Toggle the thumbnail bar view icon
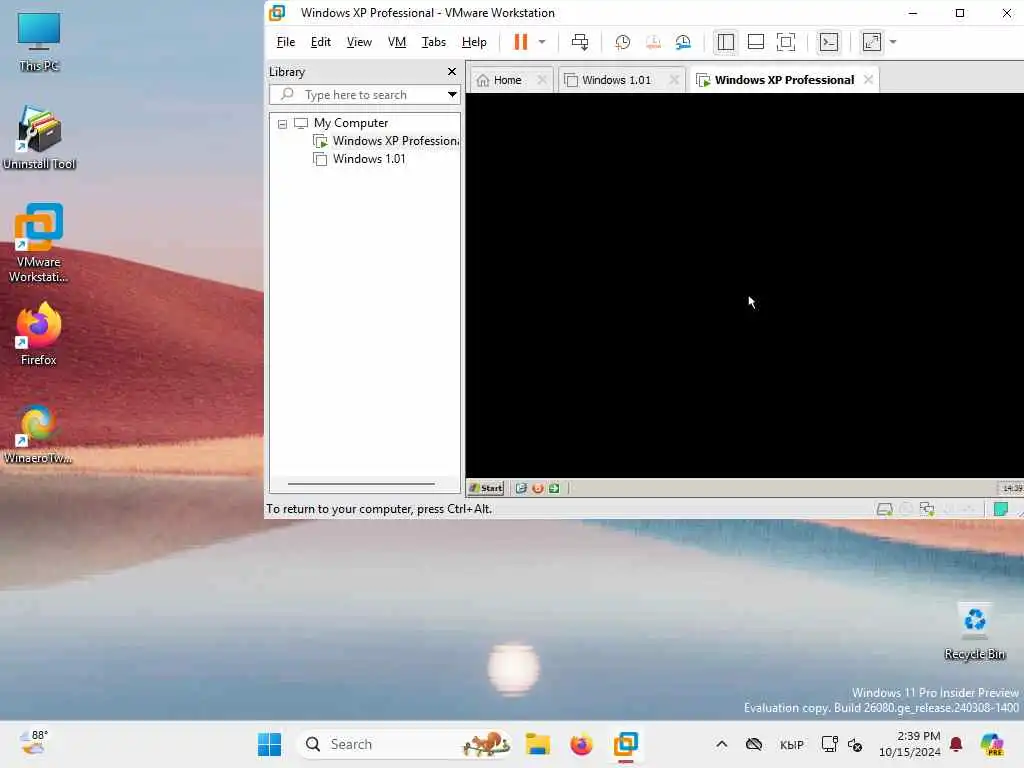This screenshot has width=1024, height=768. coord(756,42)
